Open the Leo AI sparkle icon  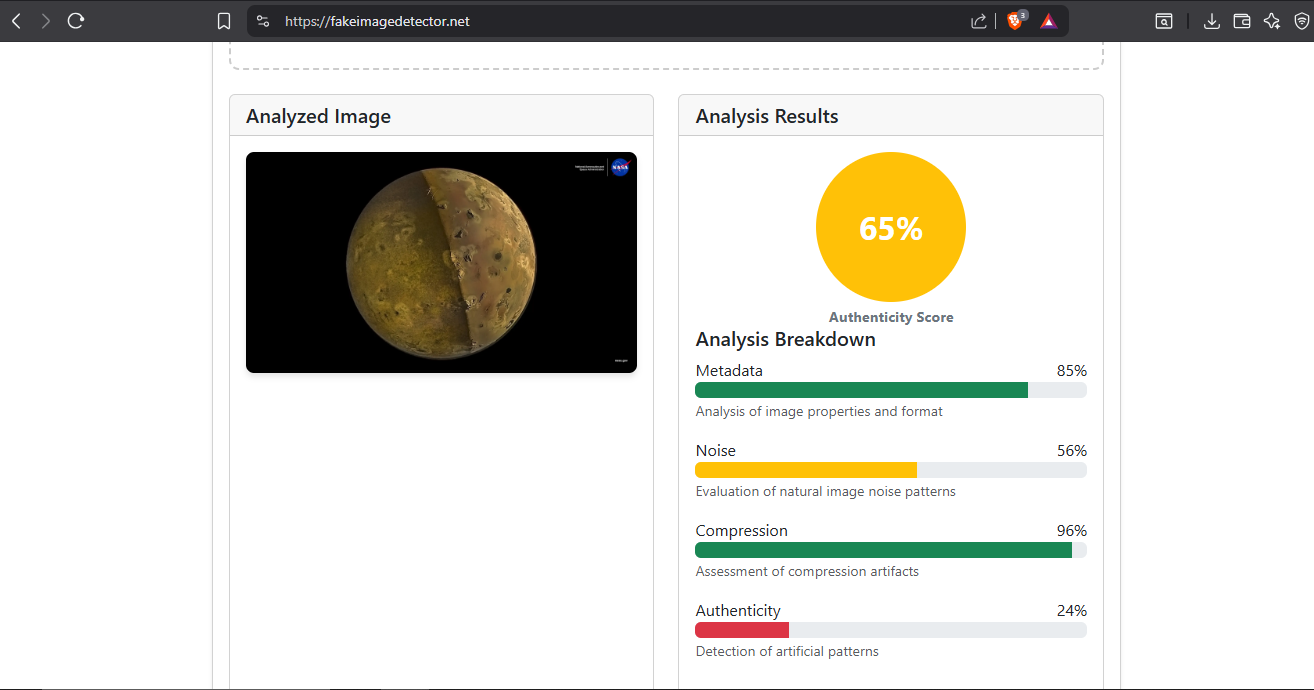pyautogui.click(x=1272, y=21)
